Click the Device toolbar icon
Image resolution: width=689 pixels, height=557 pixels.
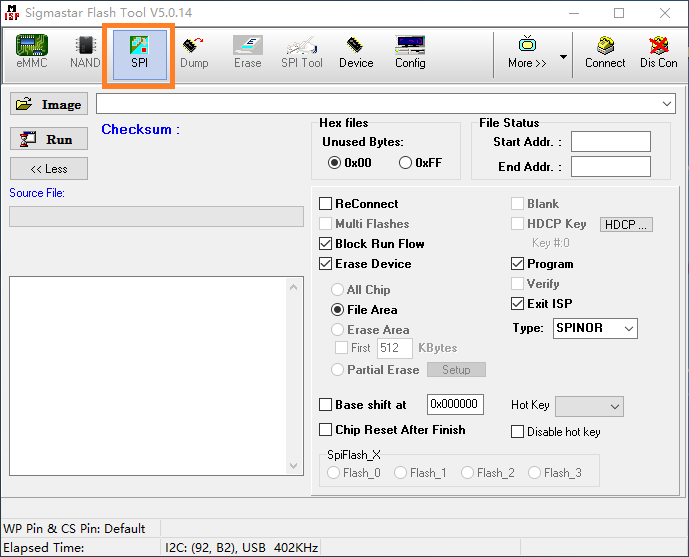click(355, 52)
